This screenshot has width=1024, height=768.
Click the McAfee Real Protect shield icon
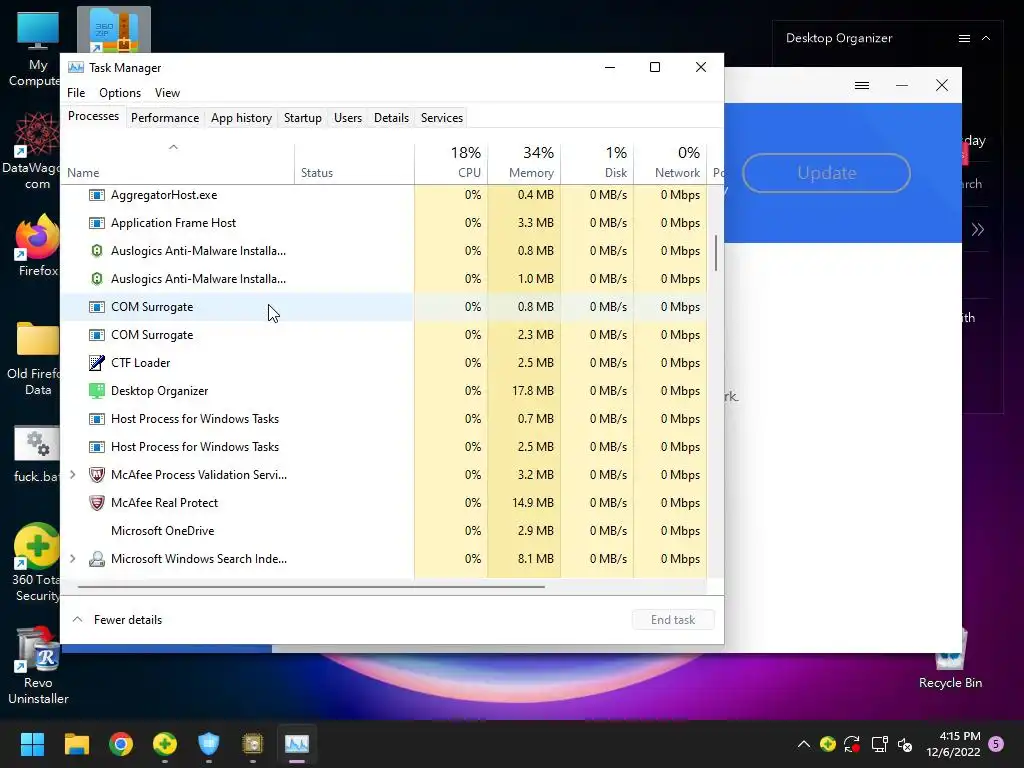point(97,503)
